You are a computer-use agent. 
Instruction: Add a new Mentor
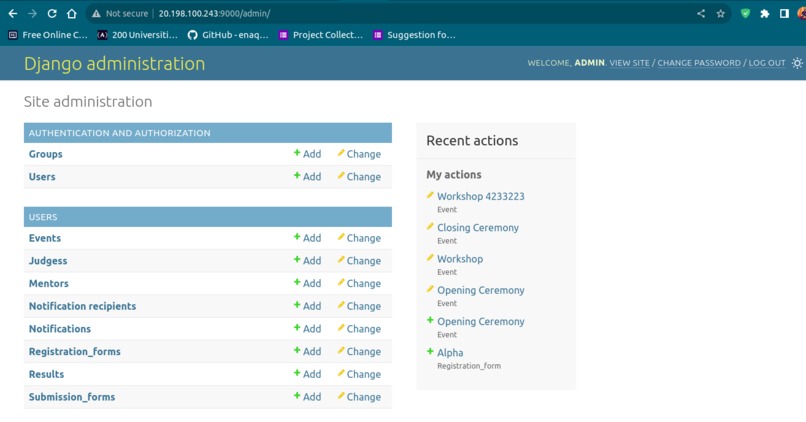(307, 284)
